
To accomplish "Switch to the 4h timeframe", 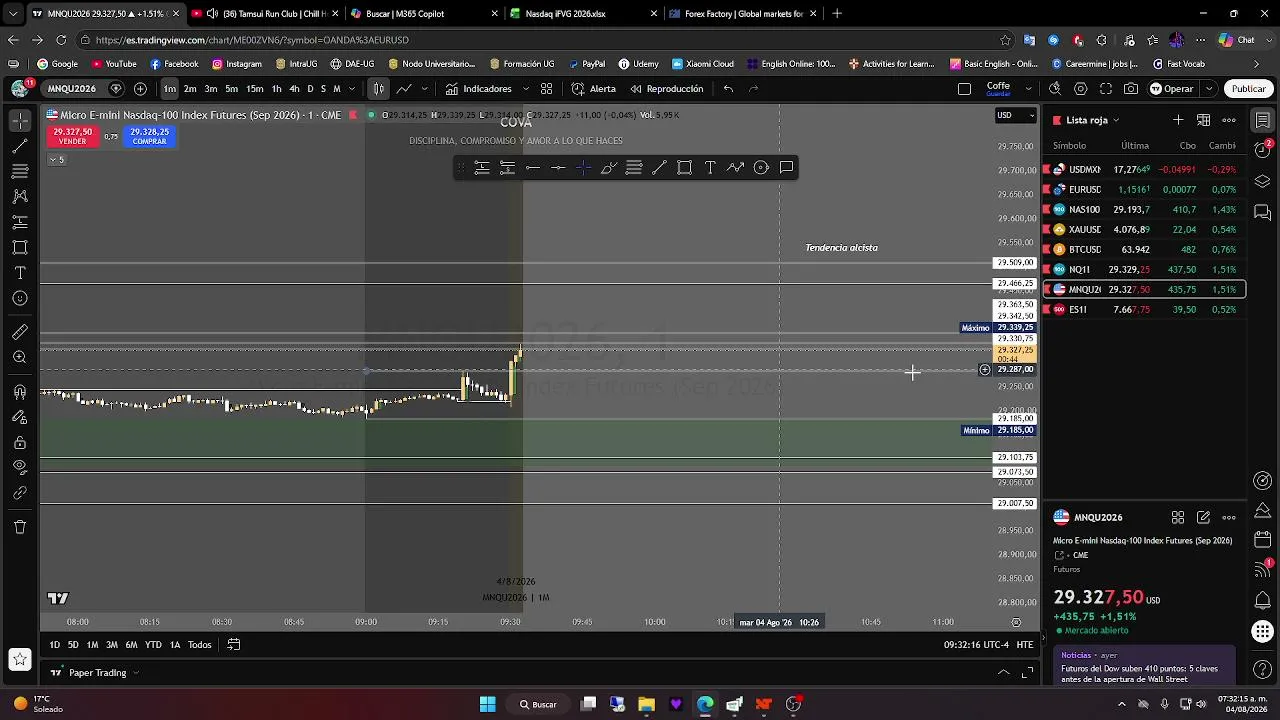I will 294,88.
